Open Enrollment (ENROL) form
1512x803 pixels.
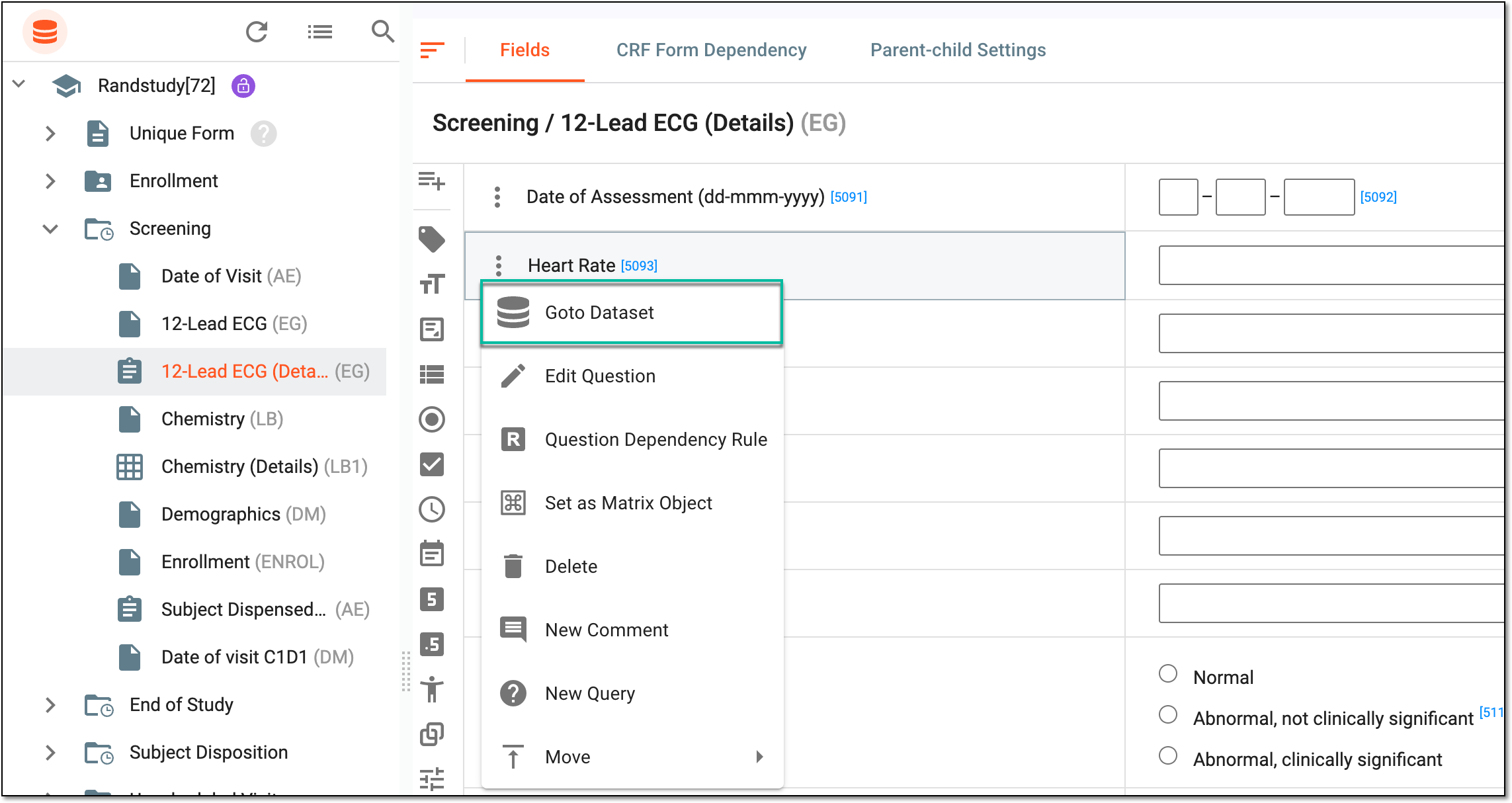coord(243,562)
